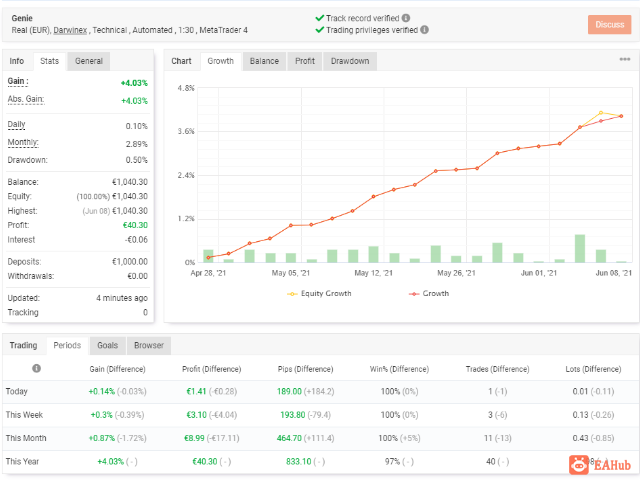Click the green Track record verified checkmark
The image size is (640, 480).
(320, 18)
